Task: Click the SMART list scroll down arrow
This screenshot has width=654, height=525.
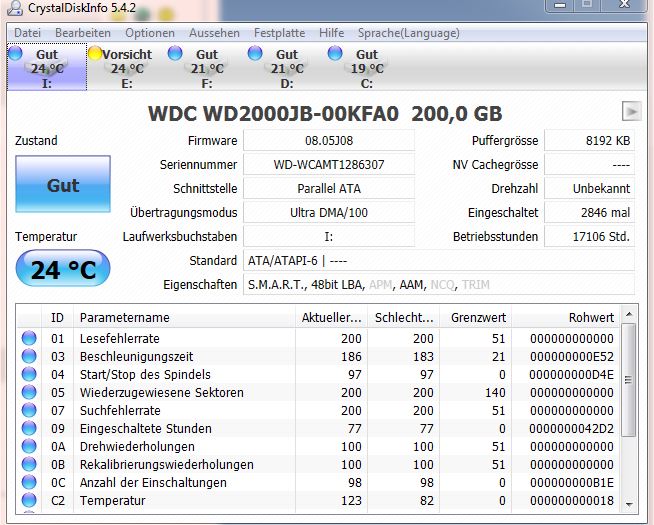Action: [629, 505]
